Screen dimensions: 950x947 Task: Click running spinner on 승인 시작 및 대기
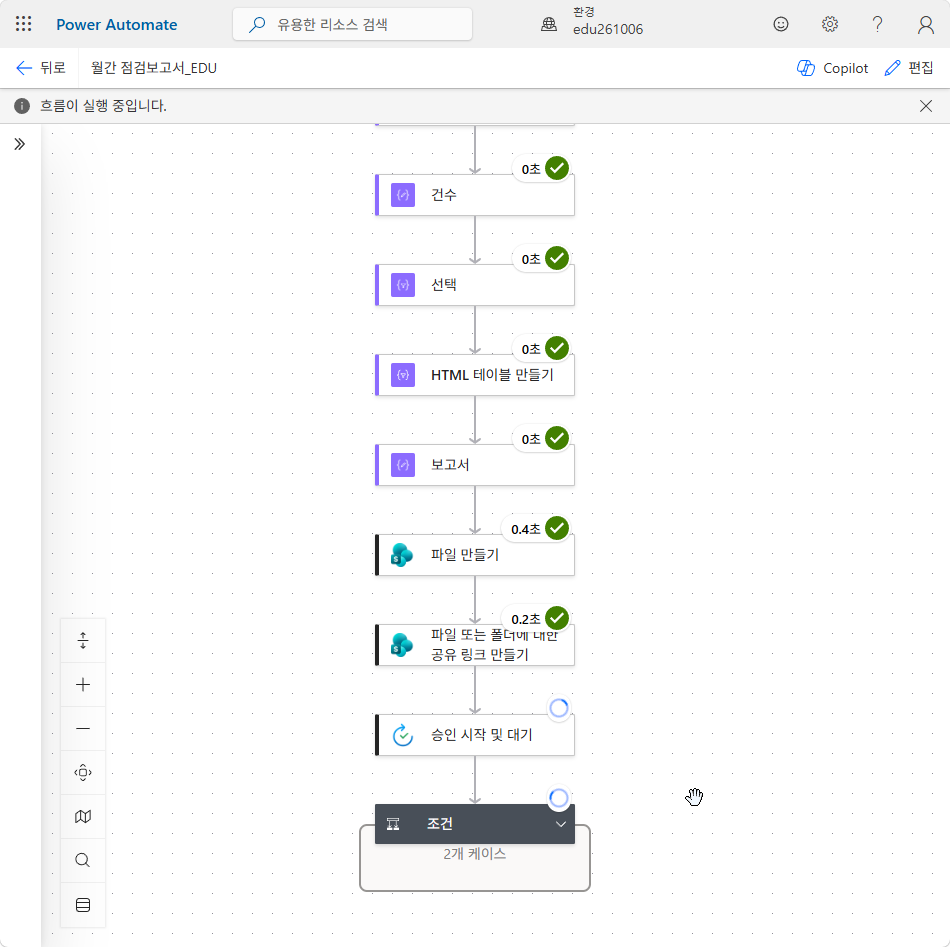559,708
